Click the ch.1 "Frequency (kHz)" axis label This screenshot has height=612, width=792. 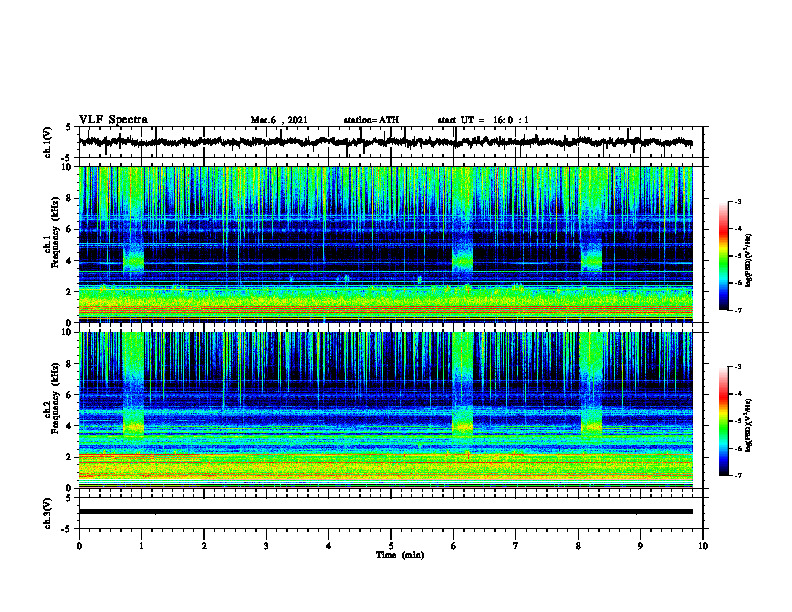coord(55,232)
